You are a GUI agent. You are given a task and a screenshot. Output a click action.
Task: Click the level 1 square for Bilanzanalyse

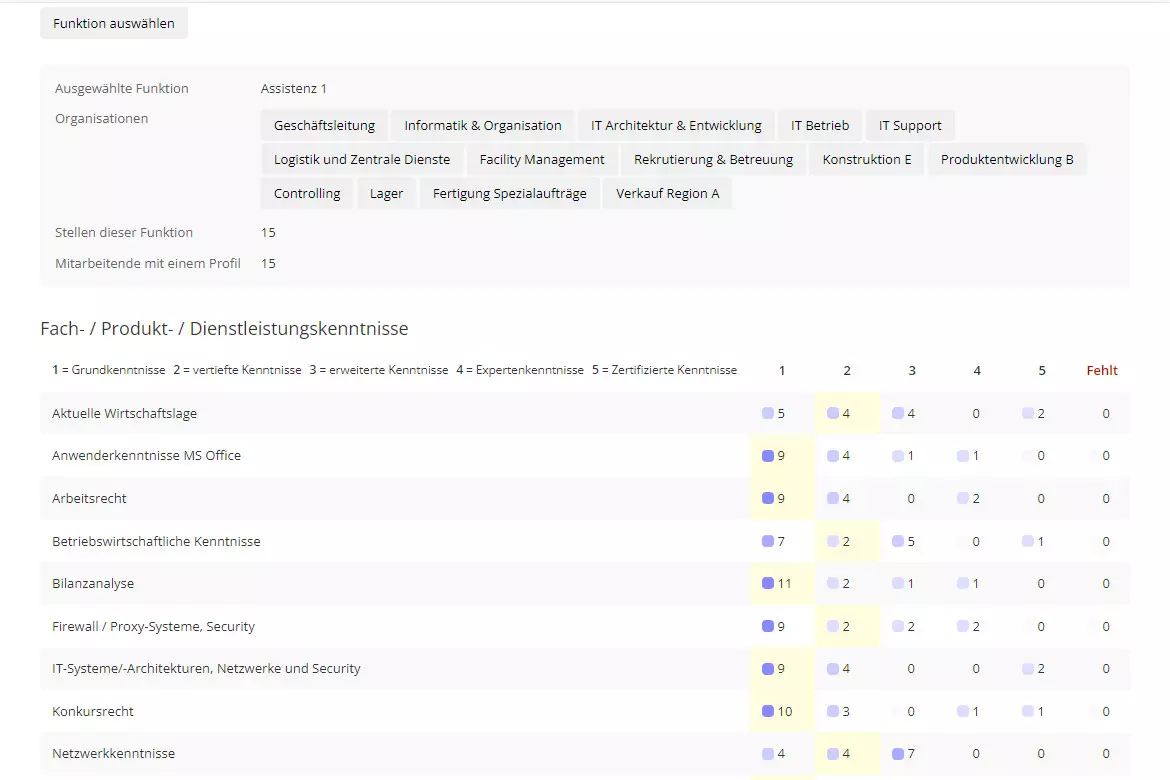point(768,583)
